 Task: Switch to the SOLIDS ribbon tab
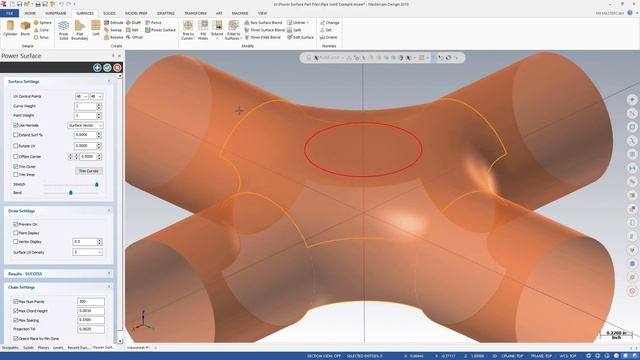click(109, 13)
